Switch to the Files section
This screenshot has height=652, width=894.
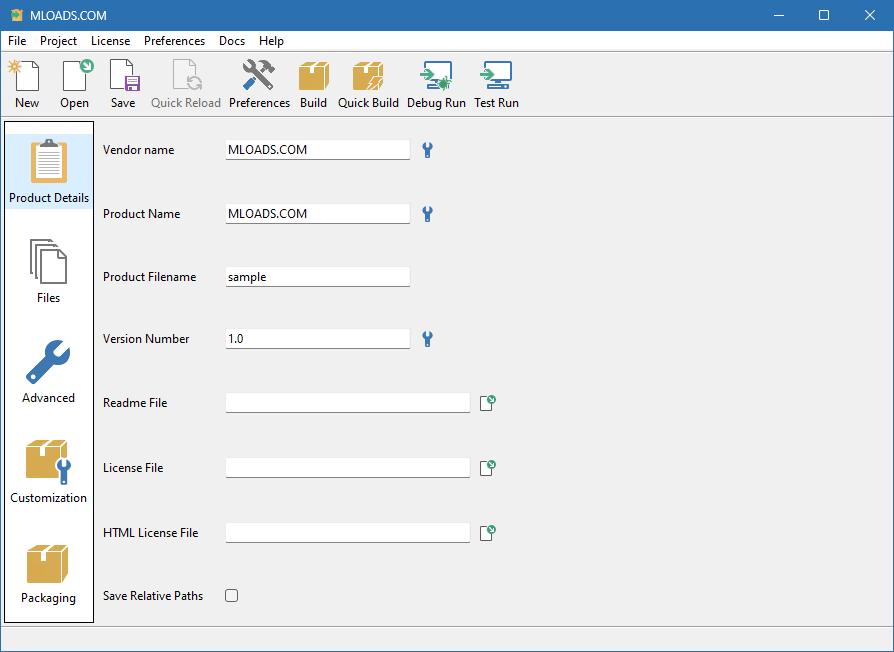click(x=49, y=271)
